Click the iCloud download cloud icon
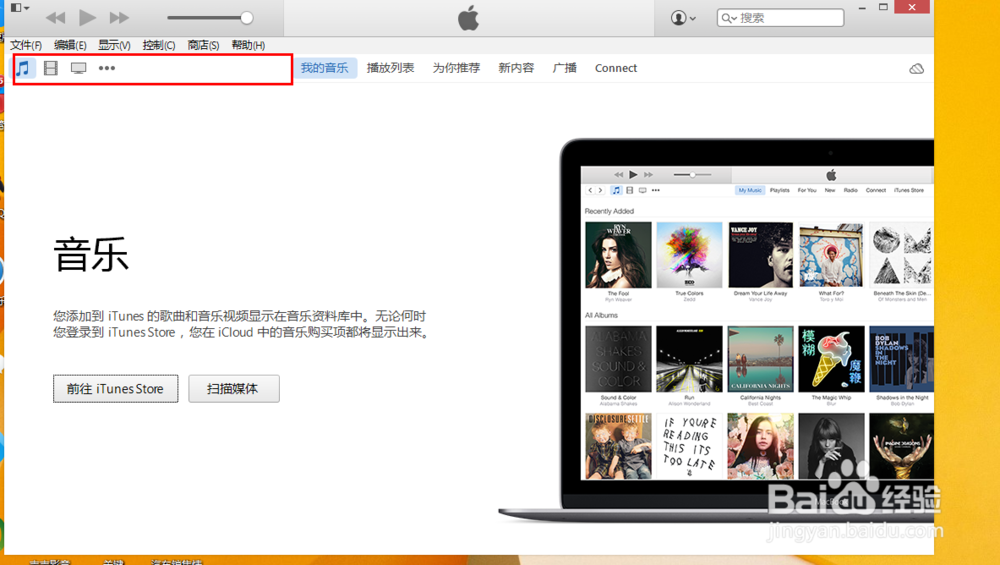Image resolution: width=1000 pixels, height=565 pixels. [x=916, y=68]
